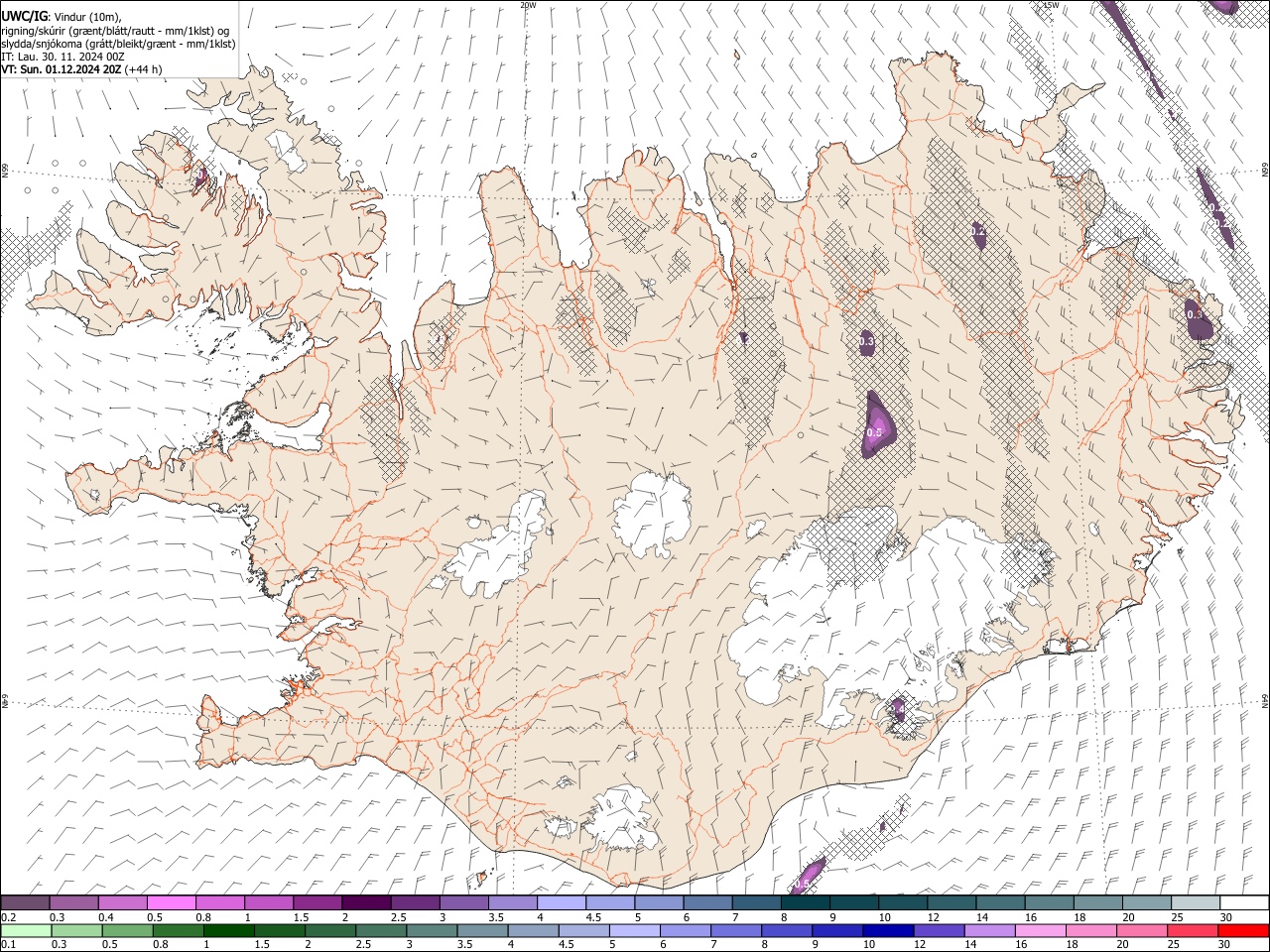Click the 0.2 snowfall blob in the northeast interior

pyautogui.click(x=978, y=232)
